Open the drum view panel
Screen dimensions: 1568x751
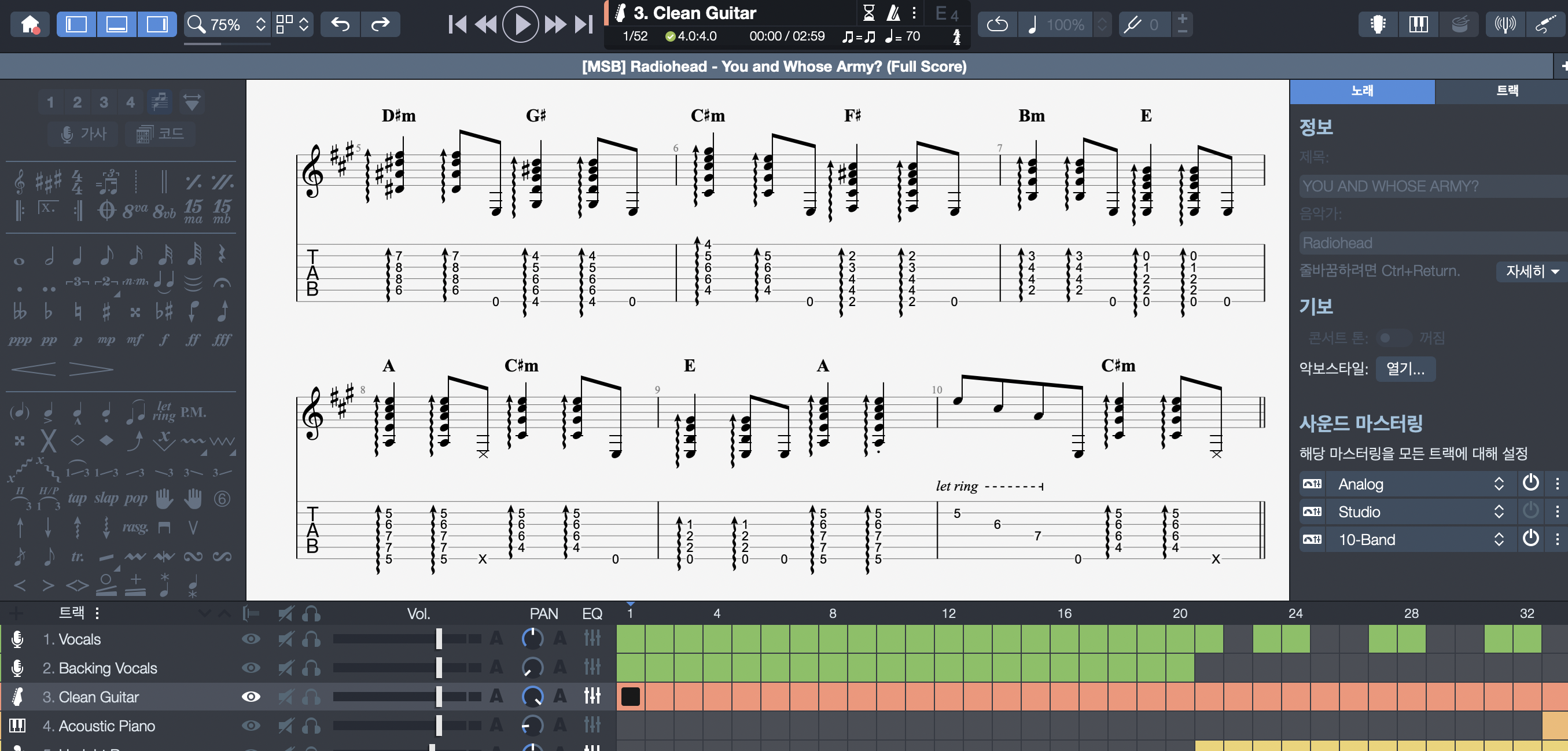(1460, 24)
